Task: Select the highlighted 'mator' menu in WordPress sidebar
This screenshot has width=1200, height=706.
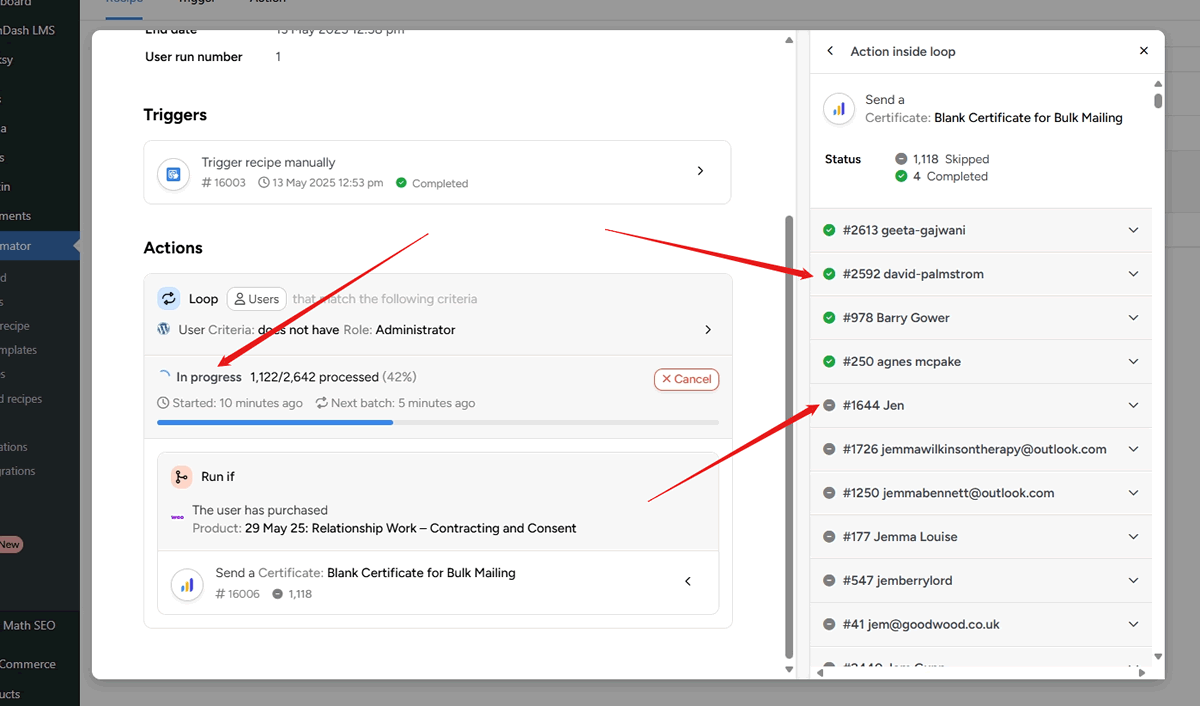Action: click(40, 246)
